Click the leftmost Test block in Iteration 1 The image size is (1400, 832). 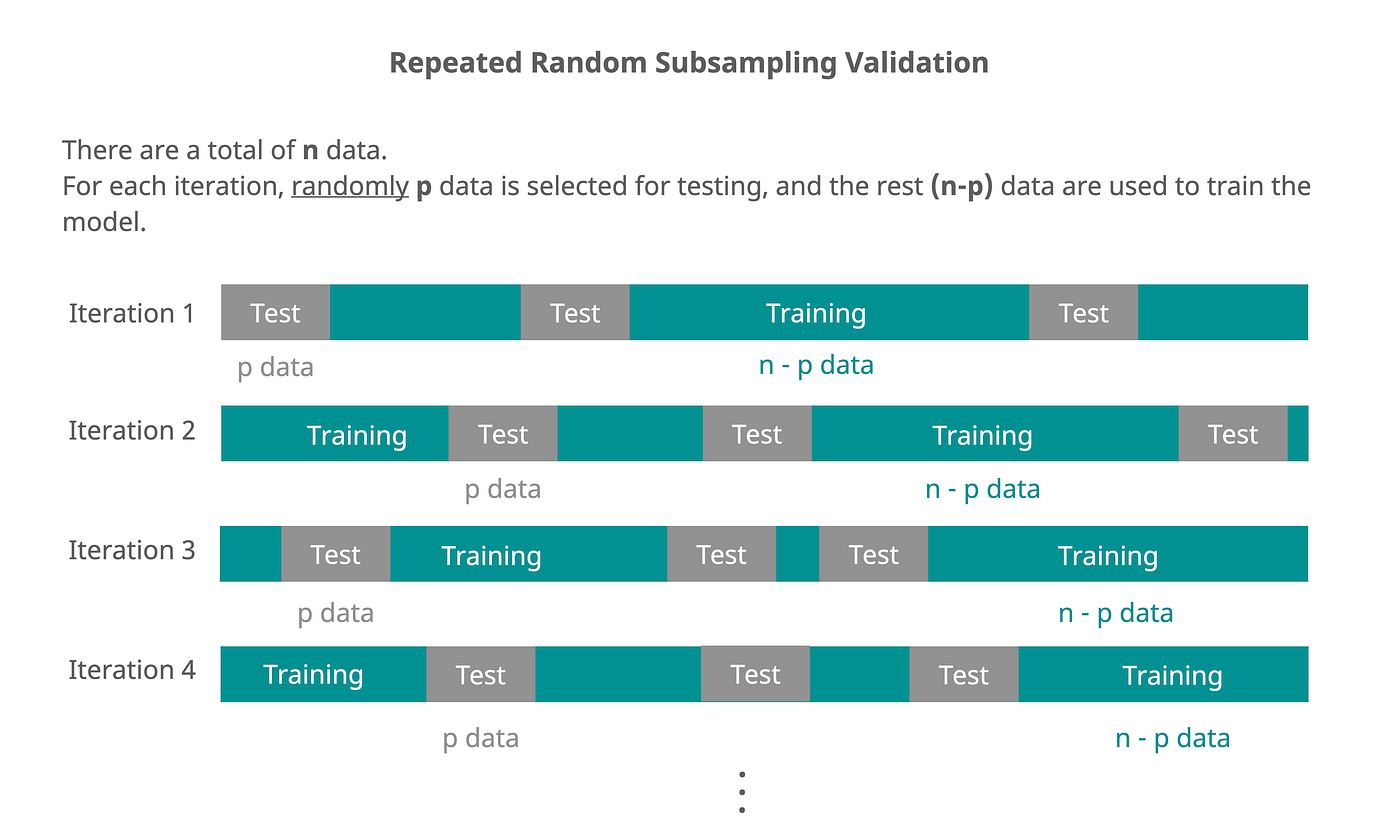275,313
